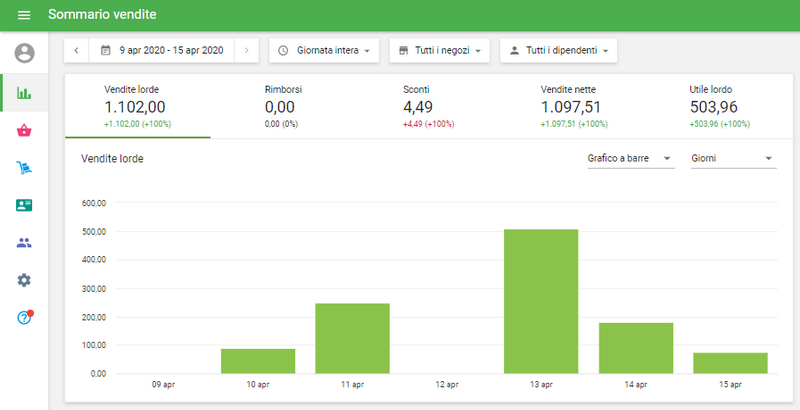Open the hamburger navigation menu
This screenshot has height=410, width=800.
tap(24, 15)
